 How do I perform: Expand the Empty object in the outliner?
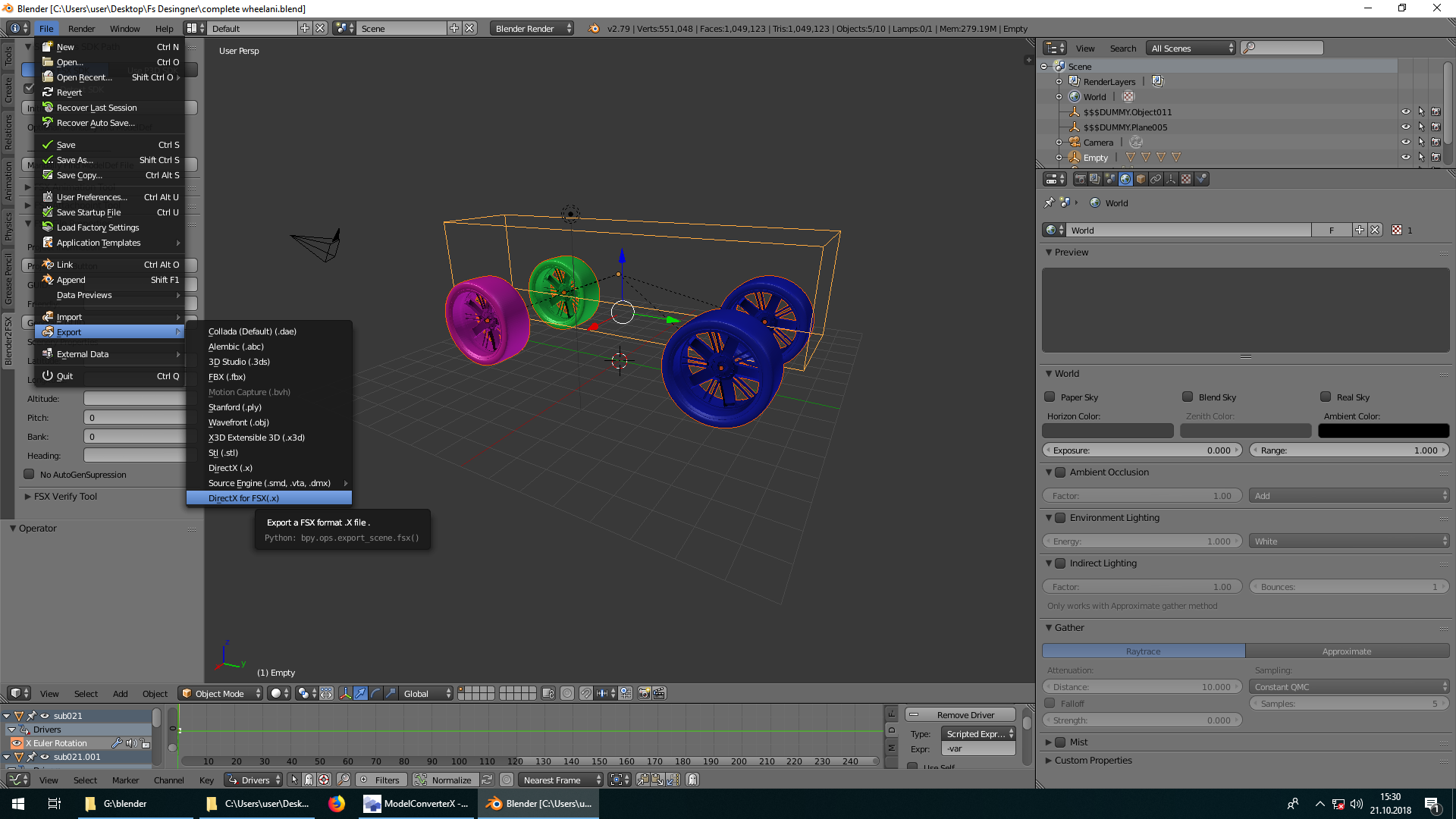click(1059, 157)
